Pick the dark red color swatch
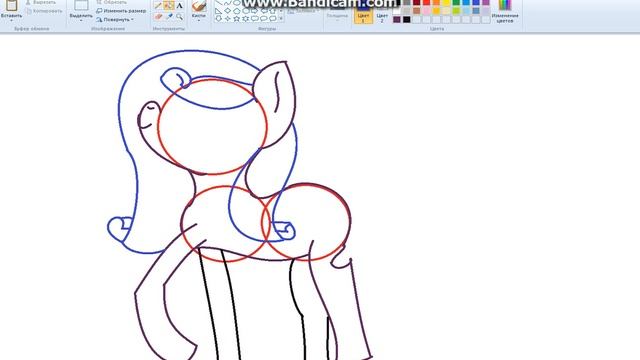This screenshot has width=640, height=360. pyautogui.click(x=416, y=2)
